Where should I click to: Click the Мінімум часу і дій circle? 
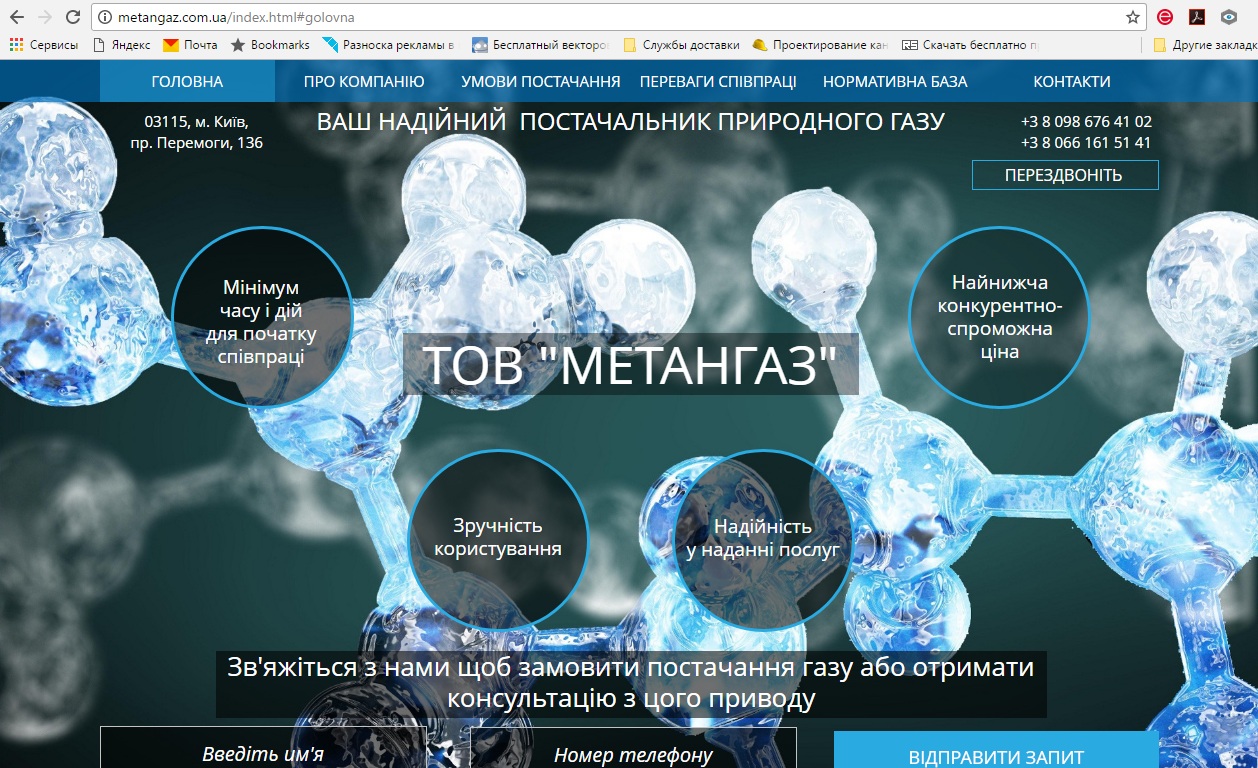pyautogui.click(x=262, y=316)
